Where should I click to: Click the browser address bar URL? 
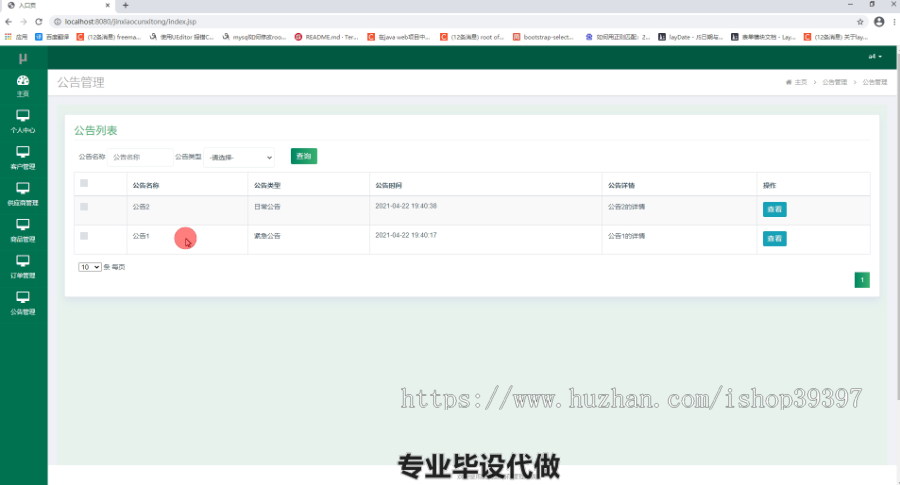[130, 22]
